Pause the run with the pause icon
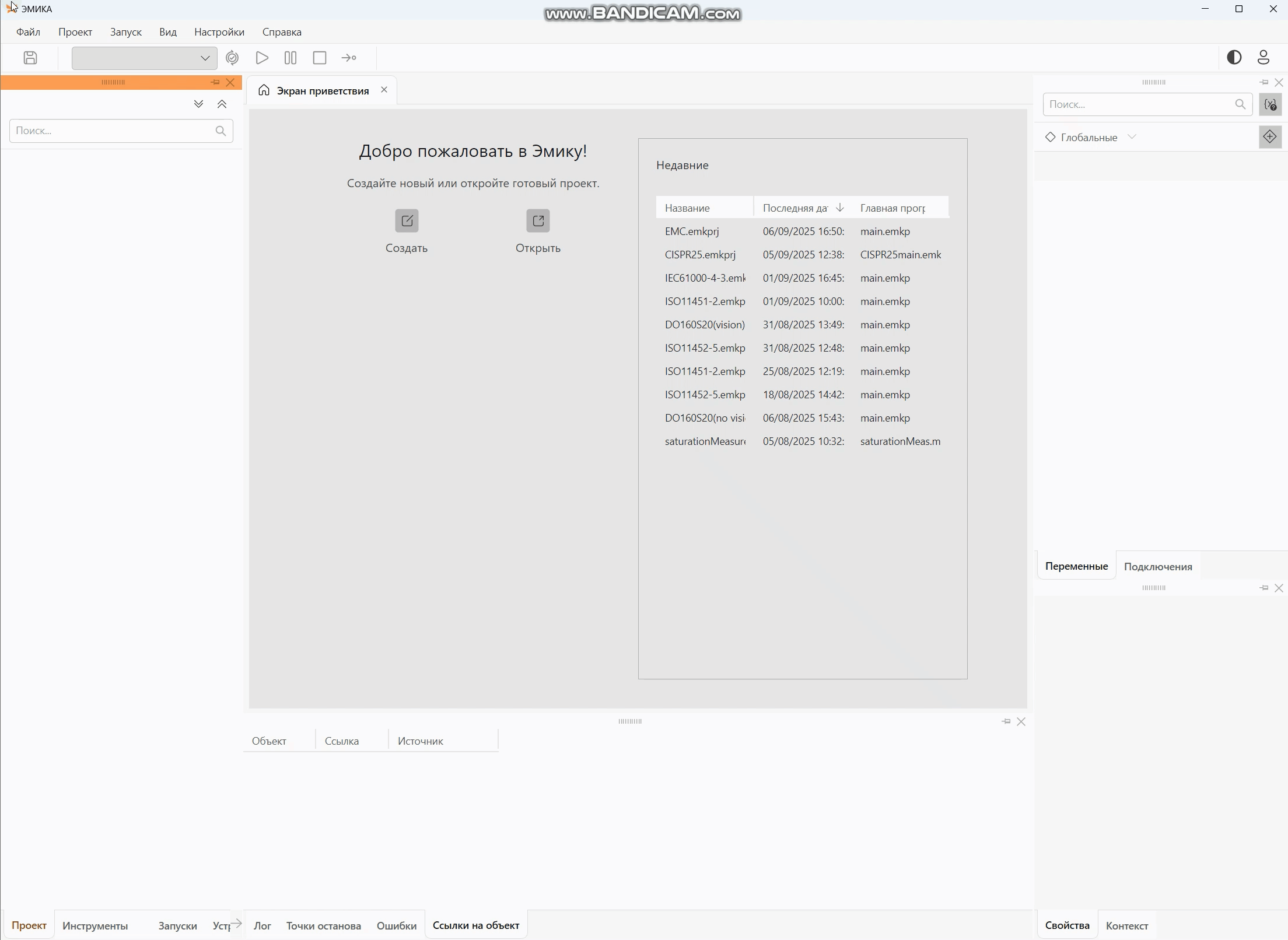 [x=290, y=58]
